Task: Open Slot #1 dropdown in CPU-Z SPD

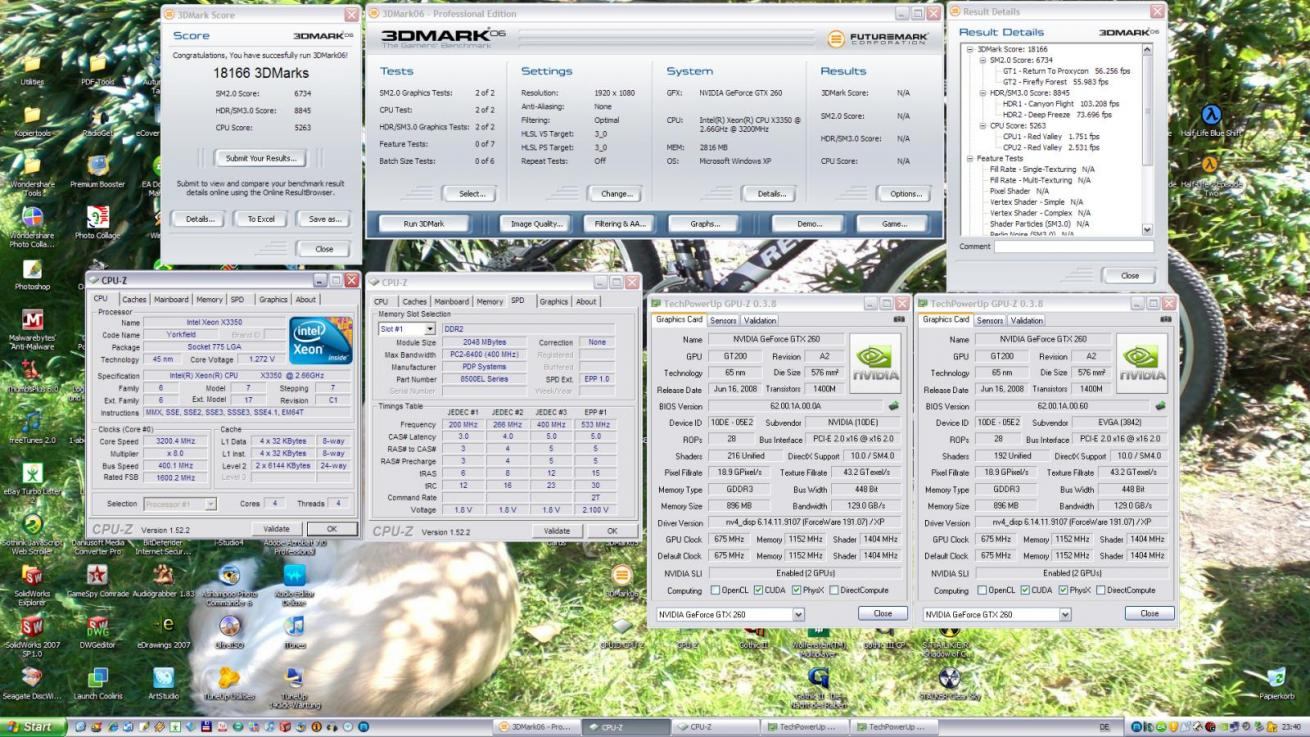Action: coord(406,329)
